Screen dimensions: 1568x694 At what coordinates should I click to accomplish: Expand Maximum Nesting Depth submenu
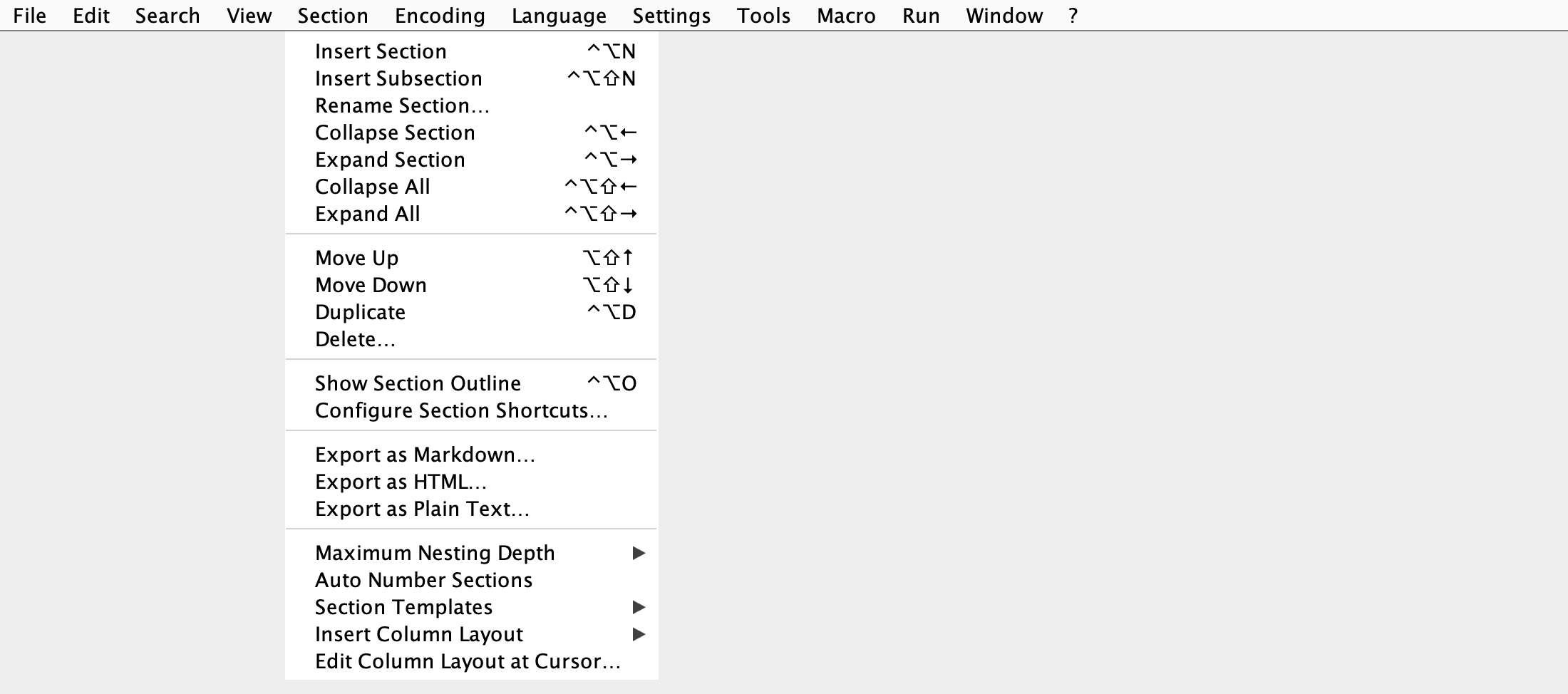coord(471,553)
